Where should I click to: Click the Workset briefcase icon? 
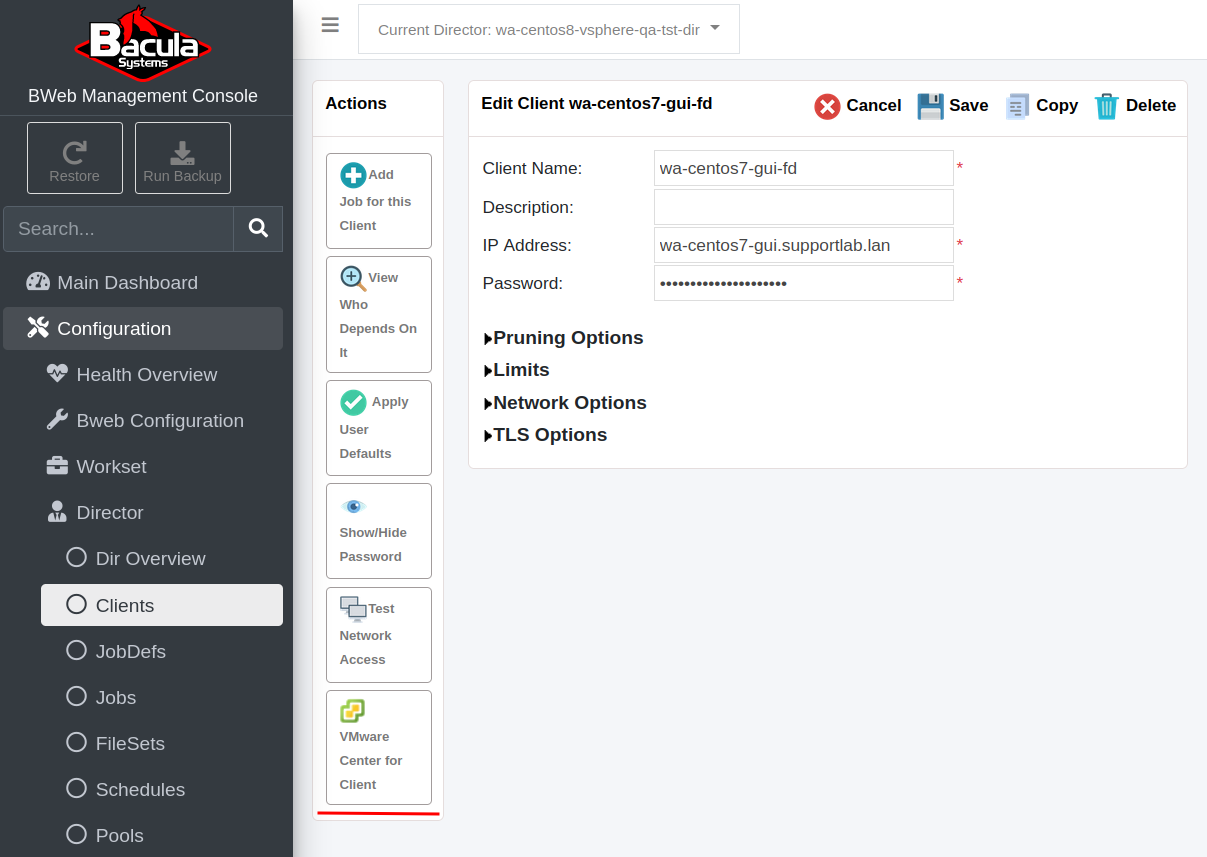coord(57,466)
